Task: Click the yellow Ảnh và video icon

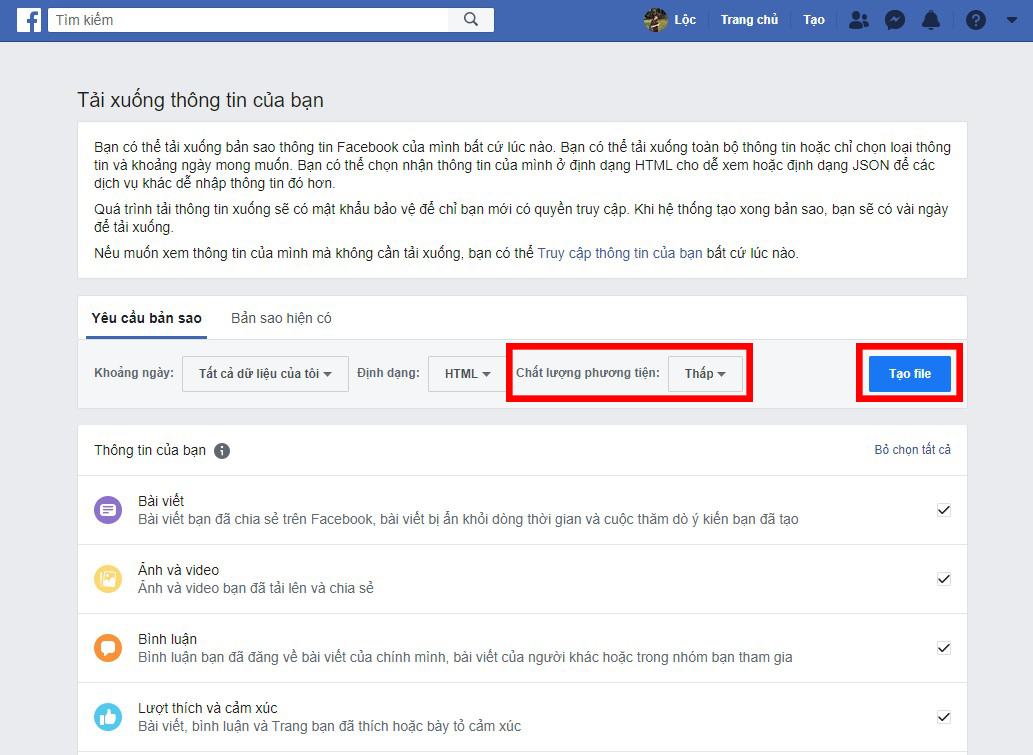Action: [x=108, y=579]
